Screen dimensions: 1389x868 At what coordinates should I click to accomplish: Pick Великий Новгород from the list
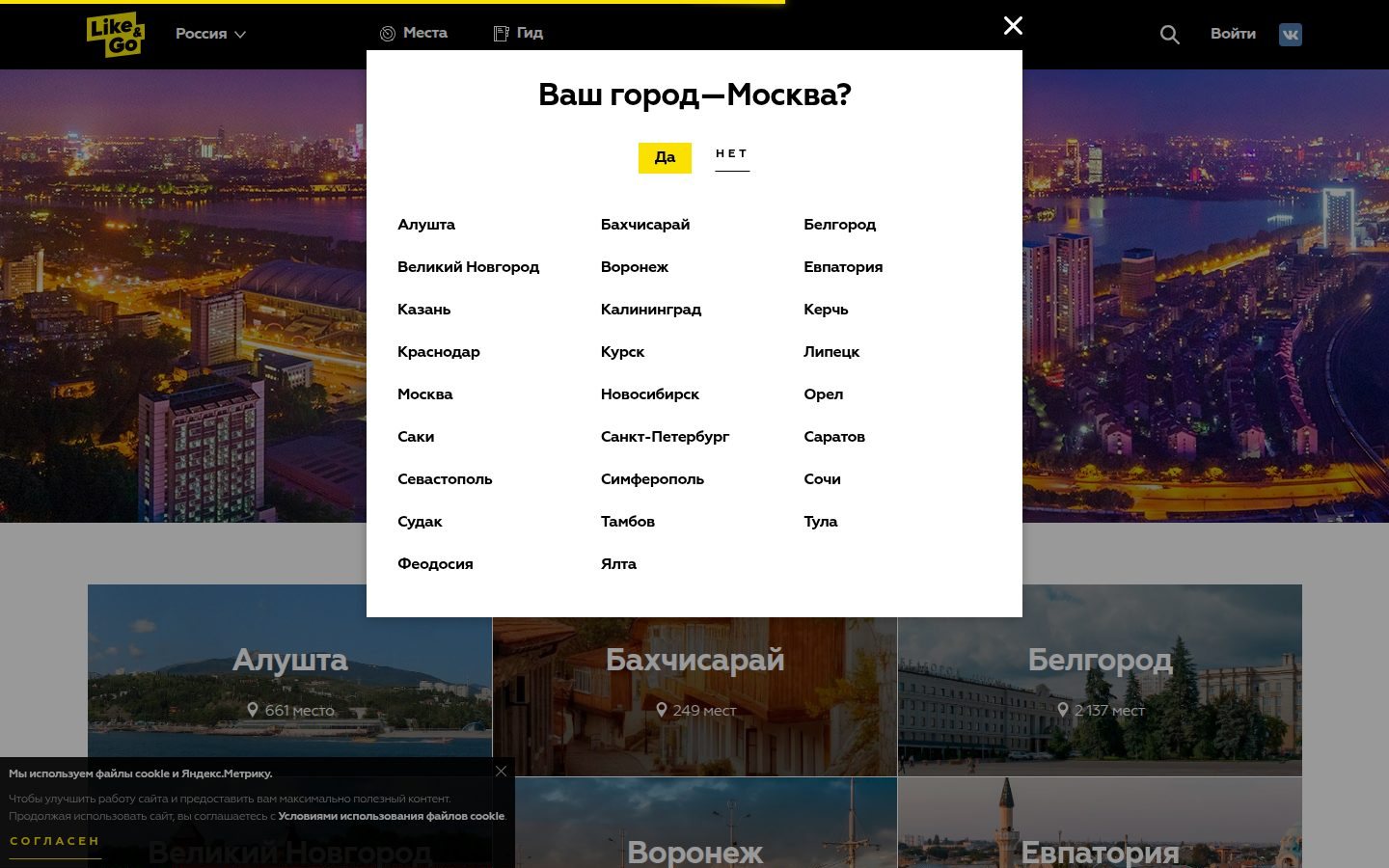point(469,267)
